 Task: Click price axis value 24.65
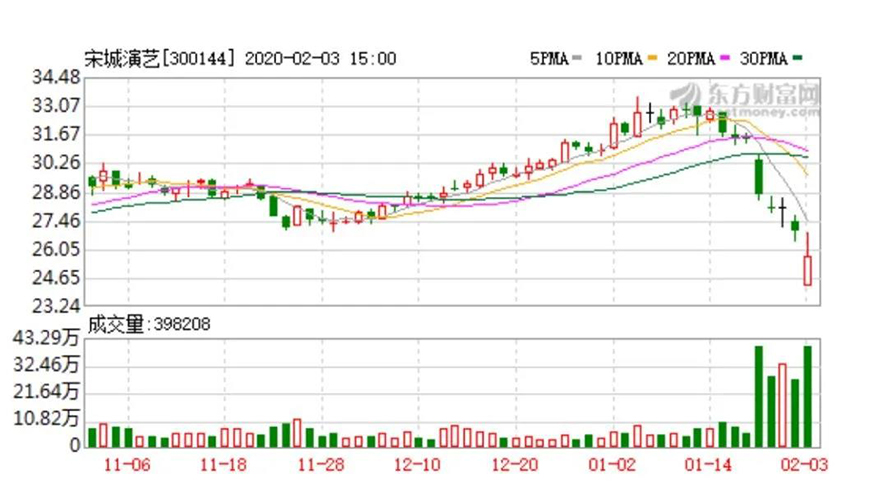point(57,278)
